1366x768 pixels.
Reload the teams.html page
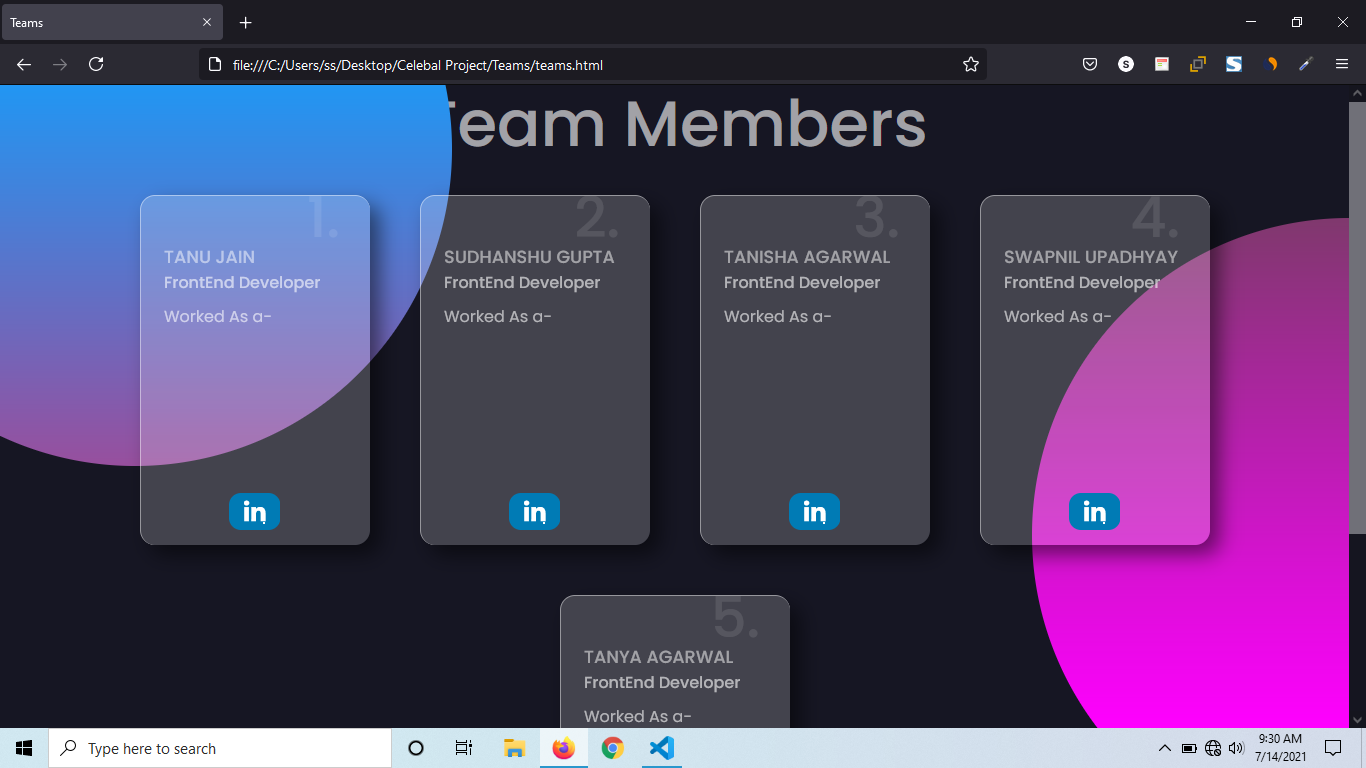click(96, 64)
